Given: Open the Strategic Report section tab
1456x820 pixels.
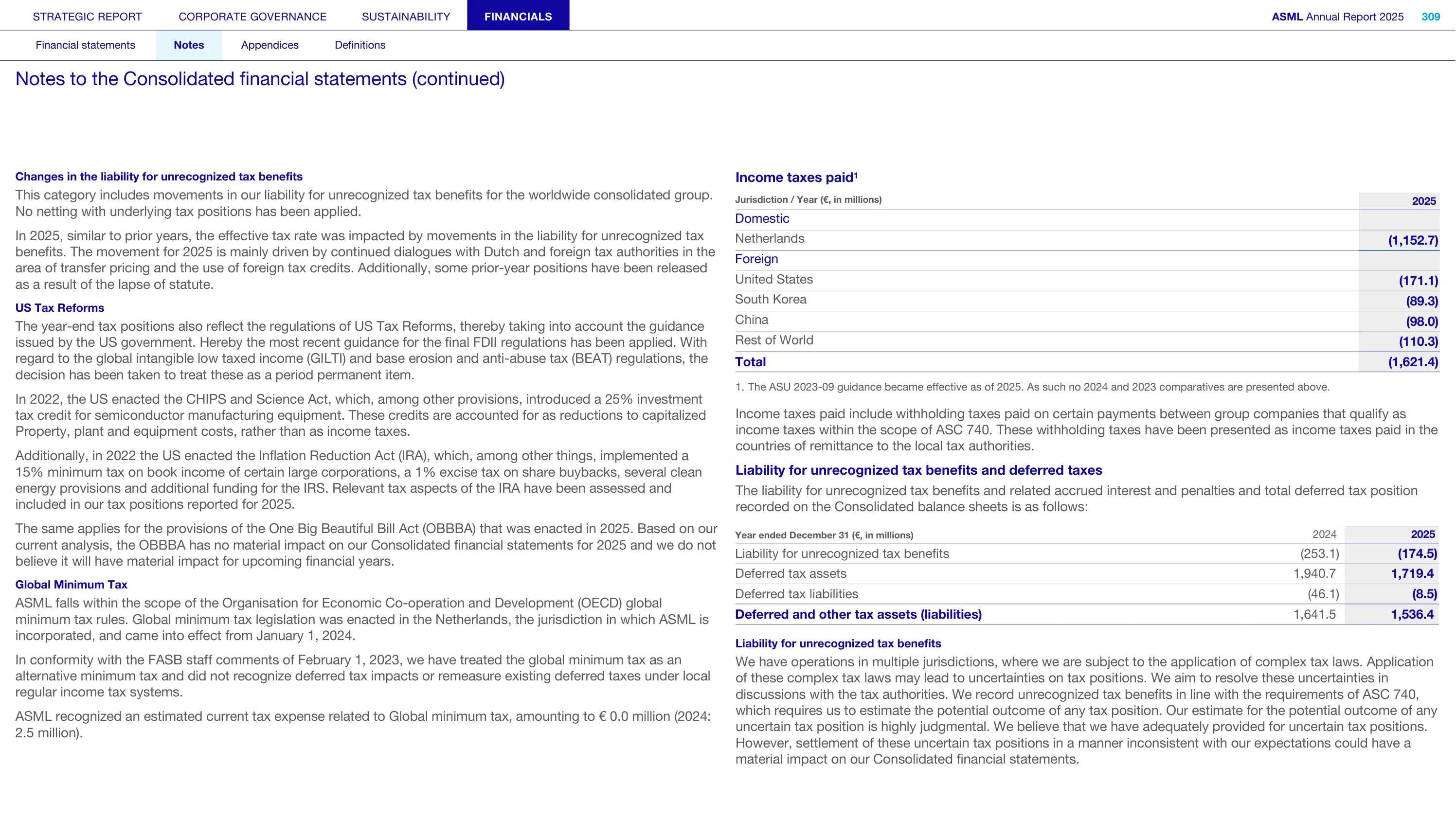Looking at the screenshot, I should 87,17.
